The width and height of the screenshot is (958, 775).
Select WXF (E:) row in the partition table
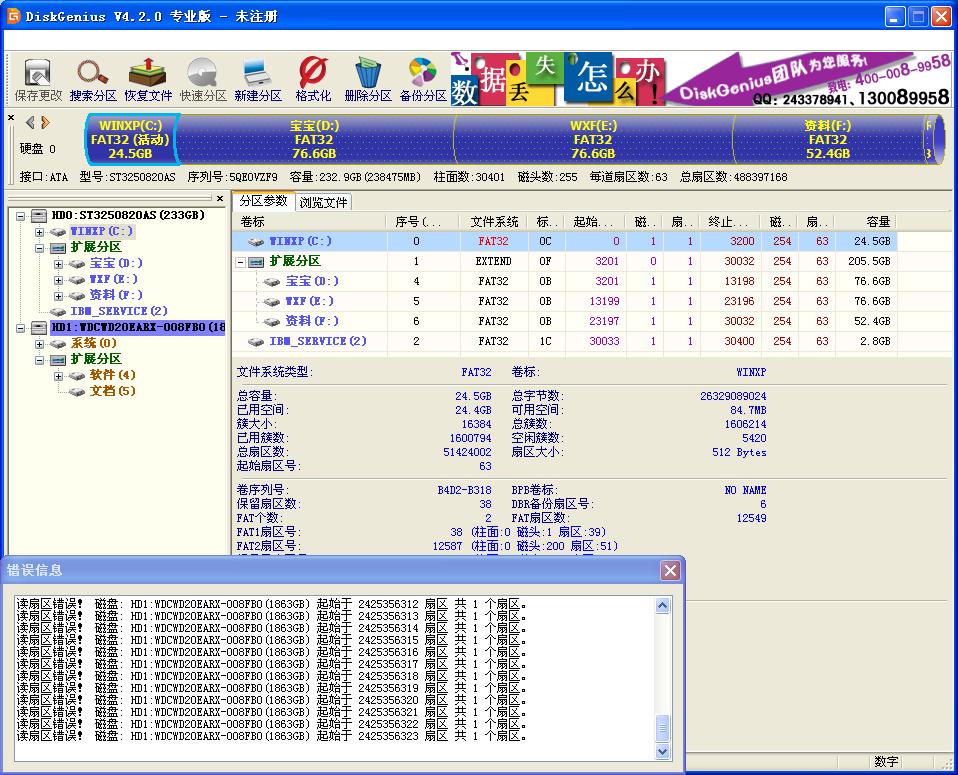tap(565, 301)
